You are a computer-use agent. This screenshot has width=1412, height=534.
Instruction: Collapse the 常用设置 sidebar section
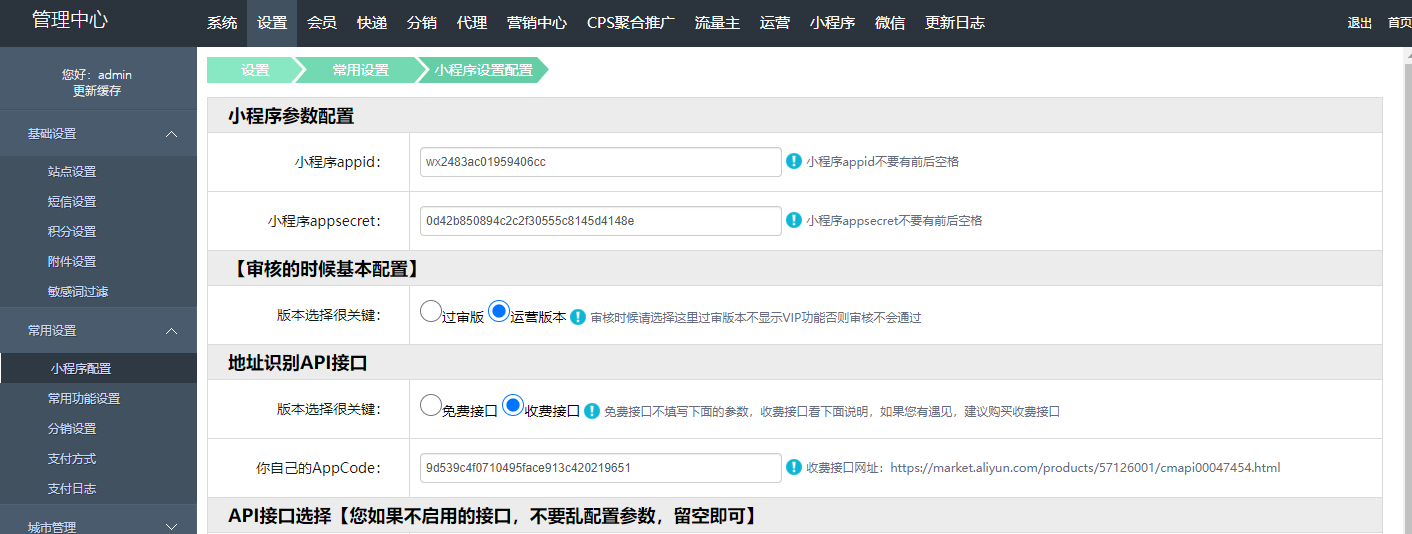coord(171,331)
